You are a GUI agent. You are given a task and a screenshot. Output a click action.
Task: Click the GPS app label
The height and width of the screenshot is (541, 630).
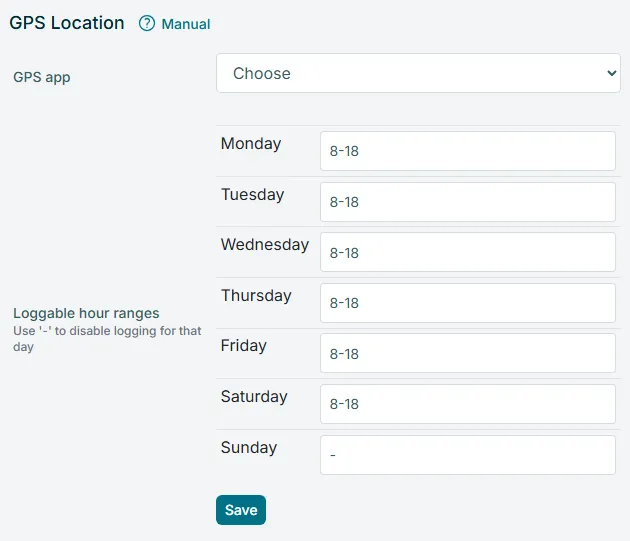(42, 77)
